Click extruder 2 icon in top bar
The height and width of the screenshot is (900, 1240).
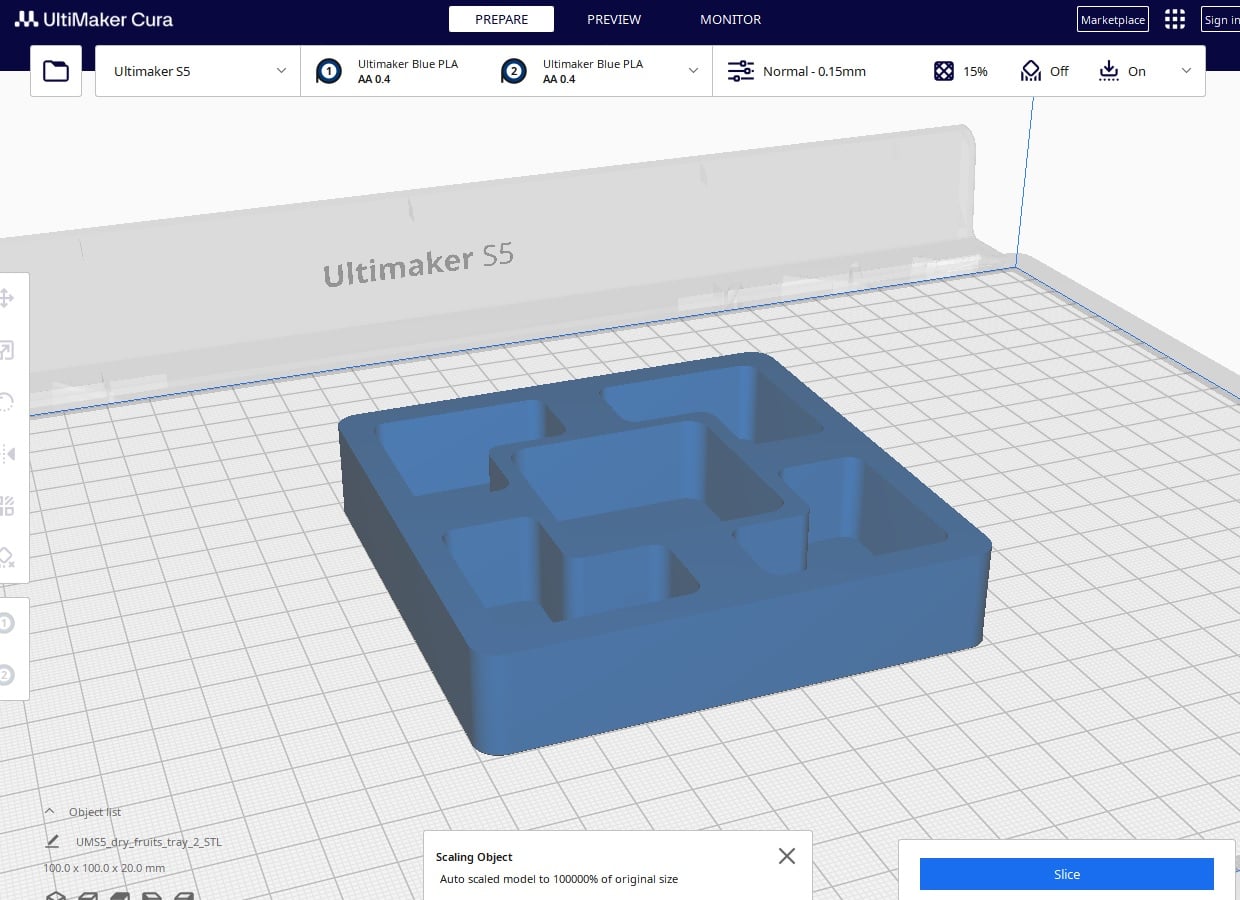tap(514, 71)
